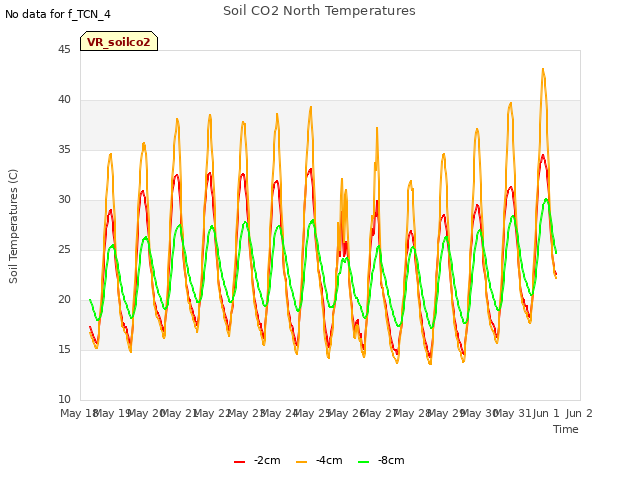Click the Jun 2 x-axis label
The image size is (640, 480).
point(579,413)
